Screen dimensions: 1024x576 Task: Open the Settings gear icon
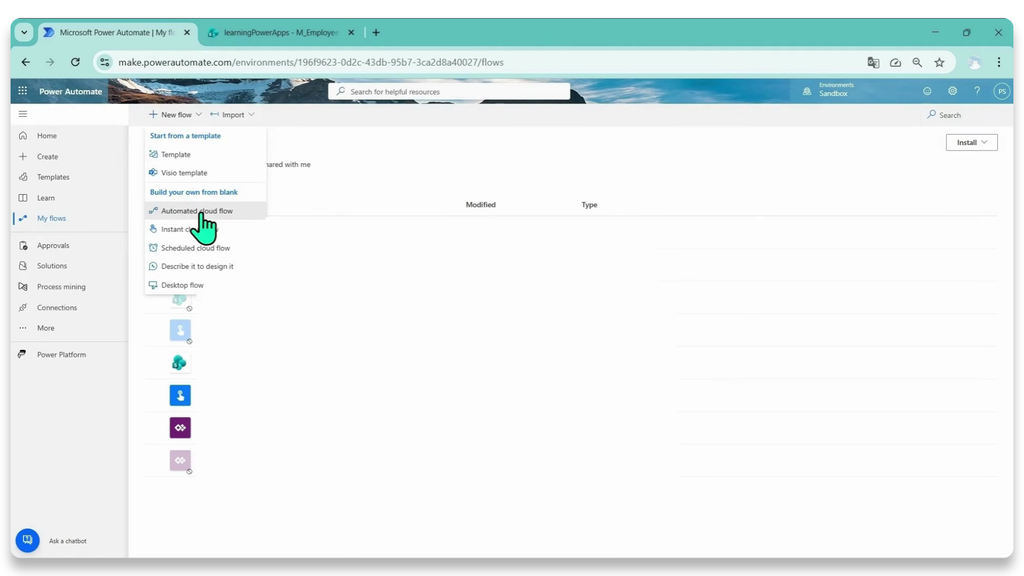click(x=952, y=91)
